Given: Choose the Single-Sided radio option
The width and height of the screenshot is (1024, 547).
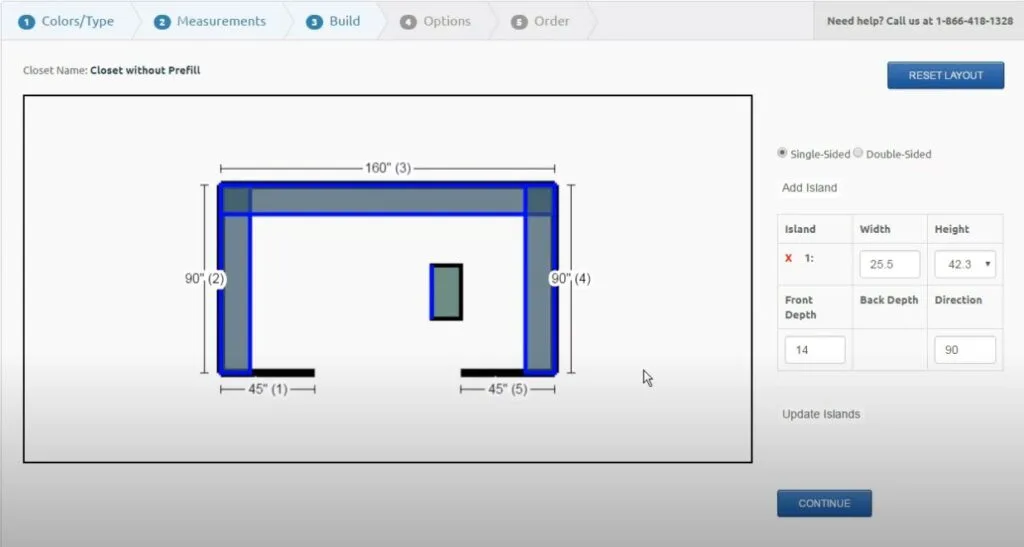Looking at the screenshot, I should (x=782, y=153).
